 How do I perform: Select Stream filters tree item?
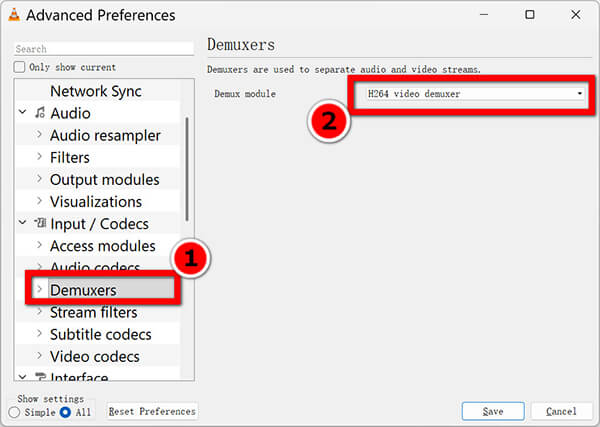pyautogui.click(x=93, y=313)
